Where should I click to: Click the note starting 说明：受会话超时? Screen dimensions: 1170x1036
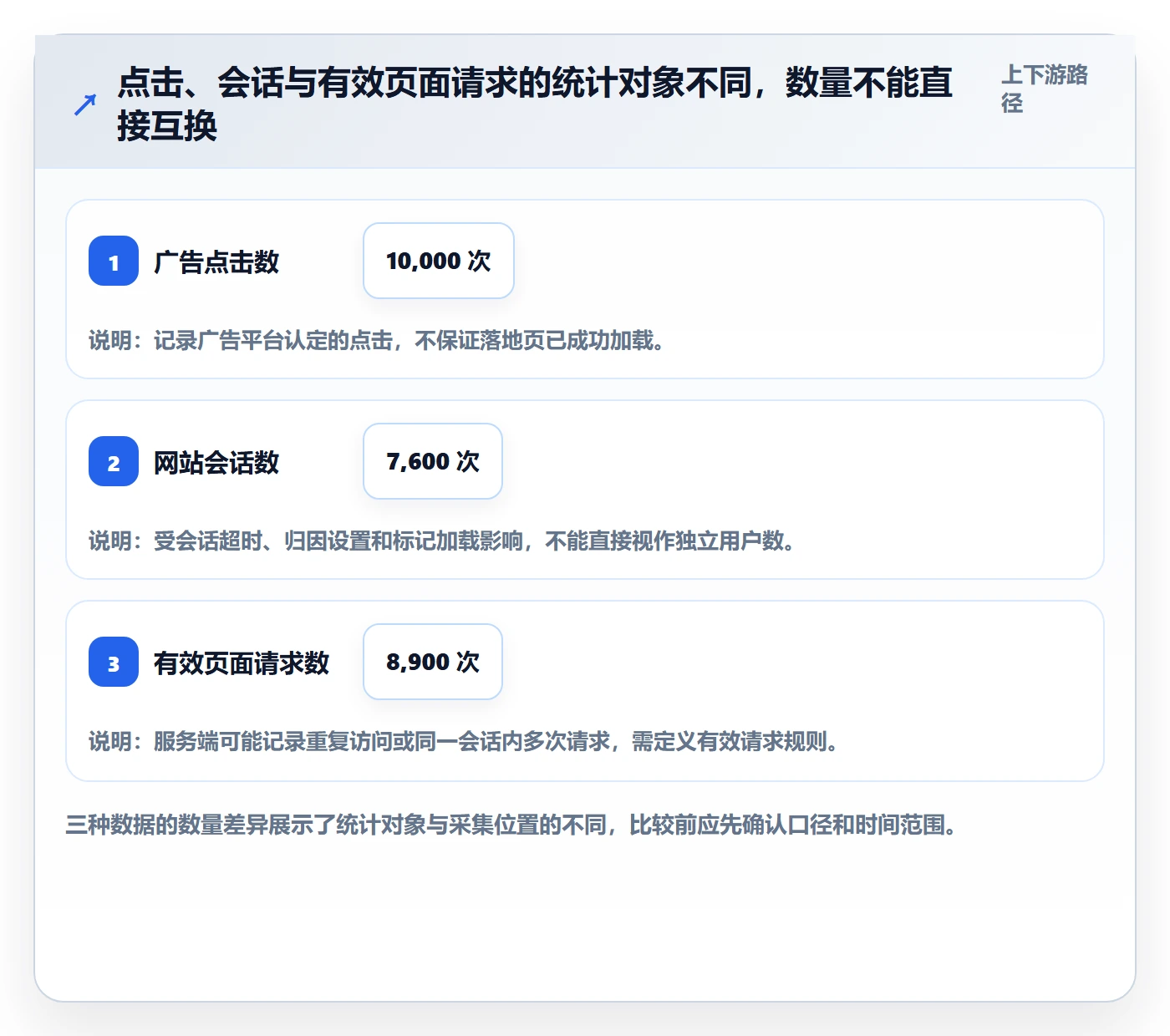(442, 541)
